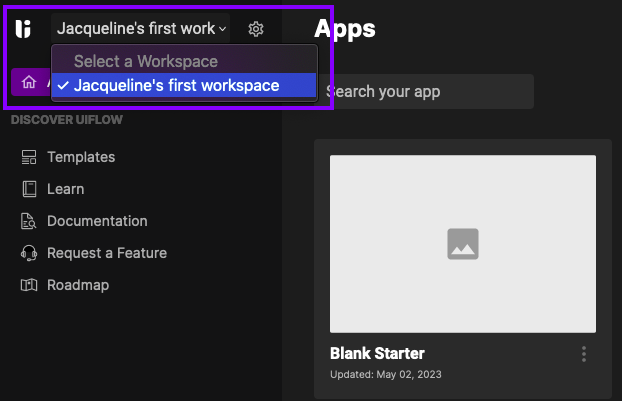This screenshot has height=401, width=622.
Task: Click the Request a Feature headset icon
Action: (x=29, y=253)
